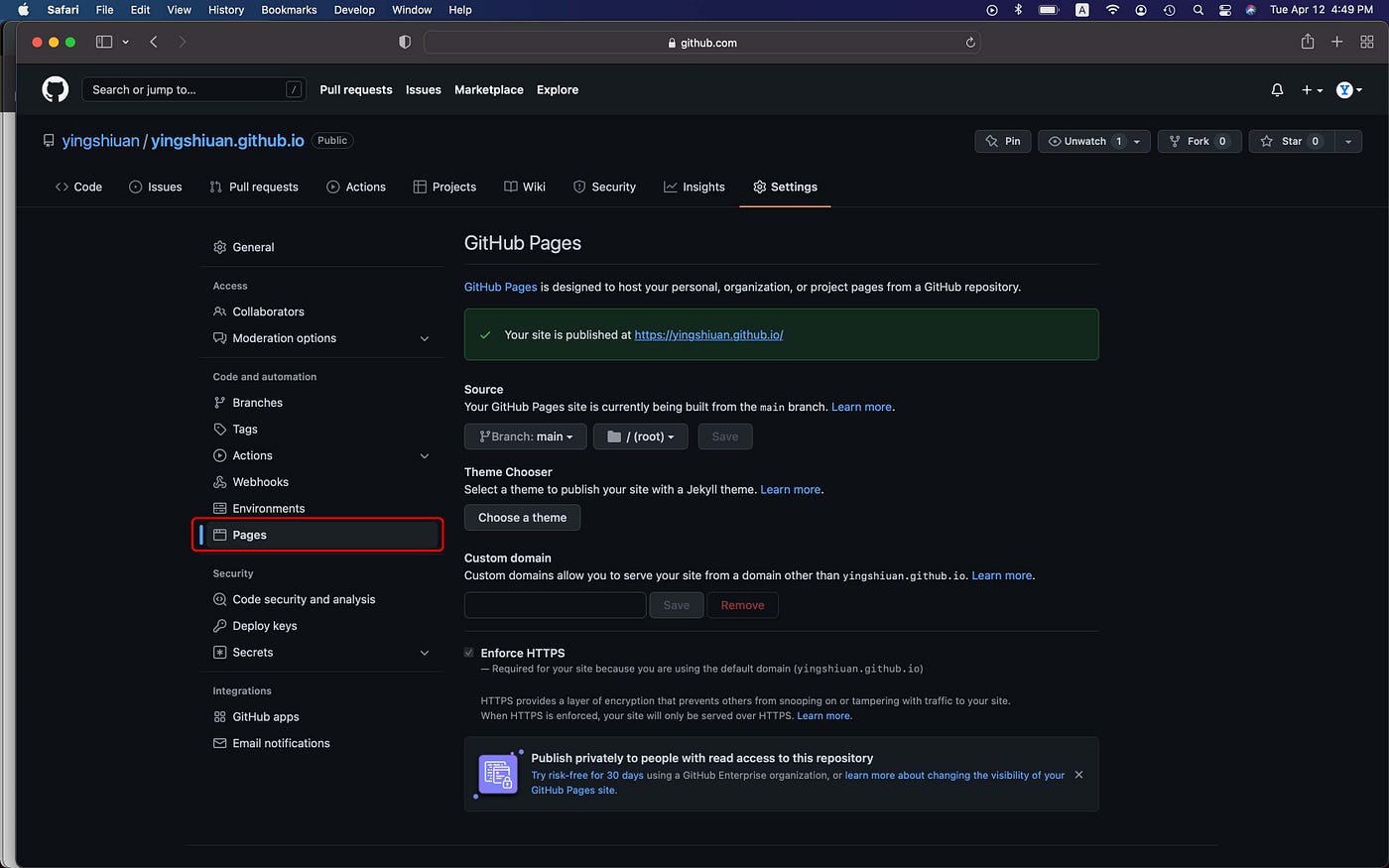Open Code security and analysis settings

click(x=319, y=599)
